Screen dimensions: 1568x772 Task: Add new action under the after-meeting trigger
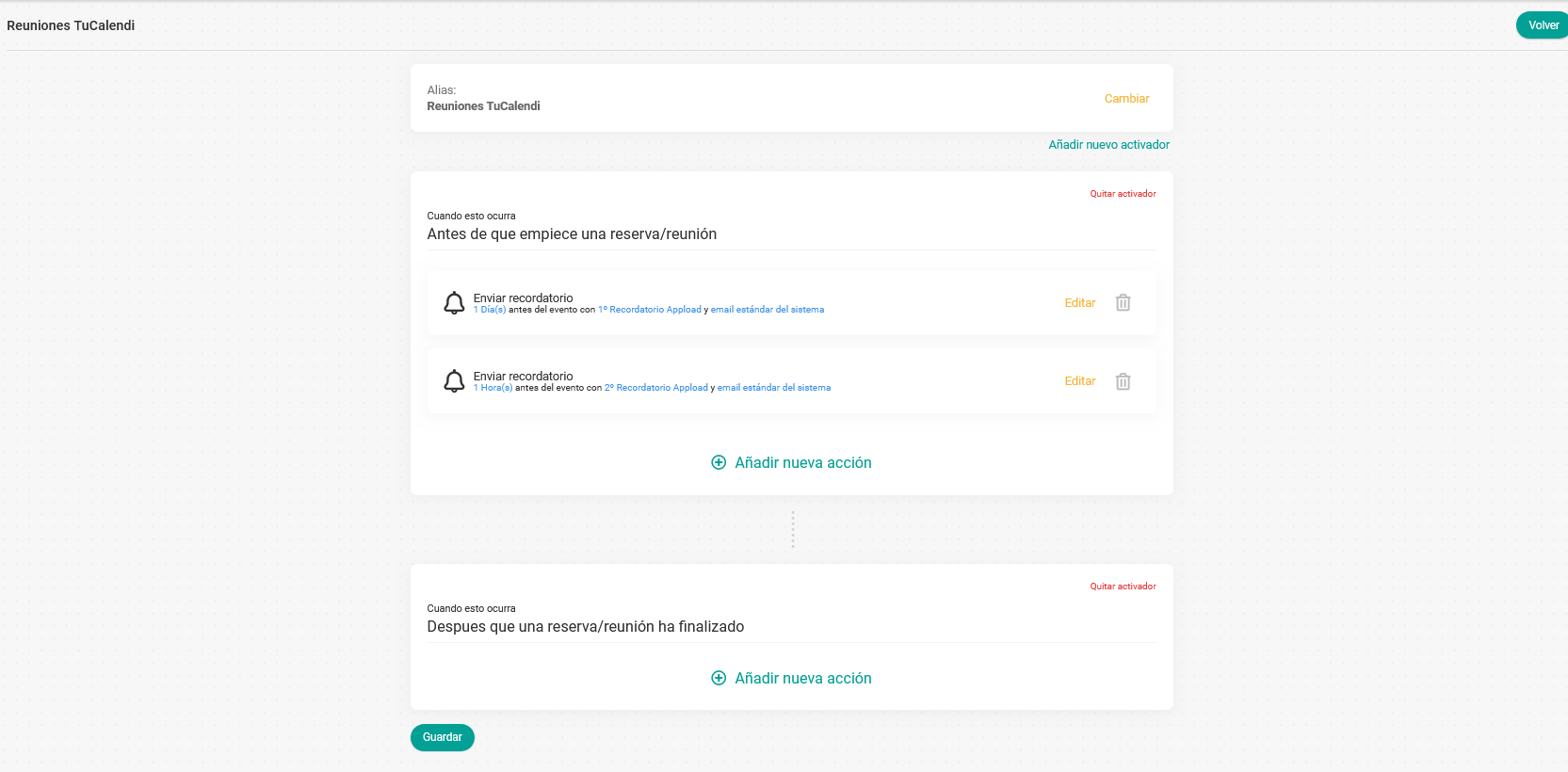pyautogui.click(x=792, y=679)
